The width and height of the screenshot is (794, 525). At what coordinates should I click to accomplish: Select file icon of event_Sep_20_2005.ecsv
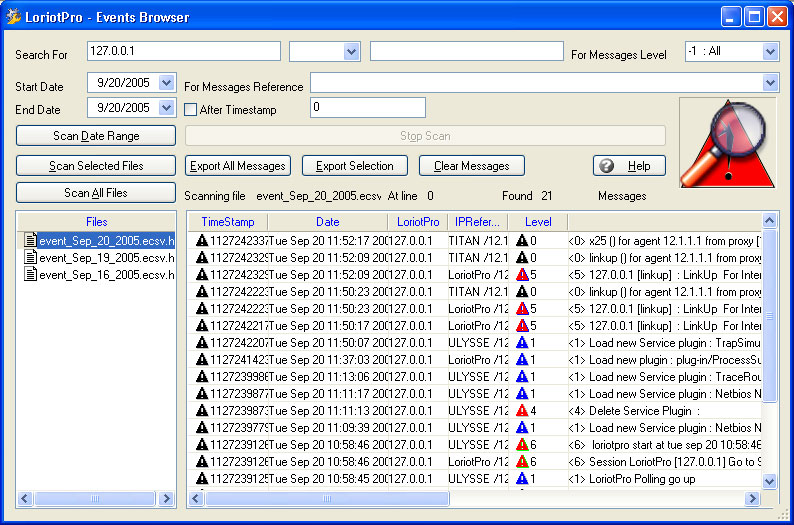point(31,240)
